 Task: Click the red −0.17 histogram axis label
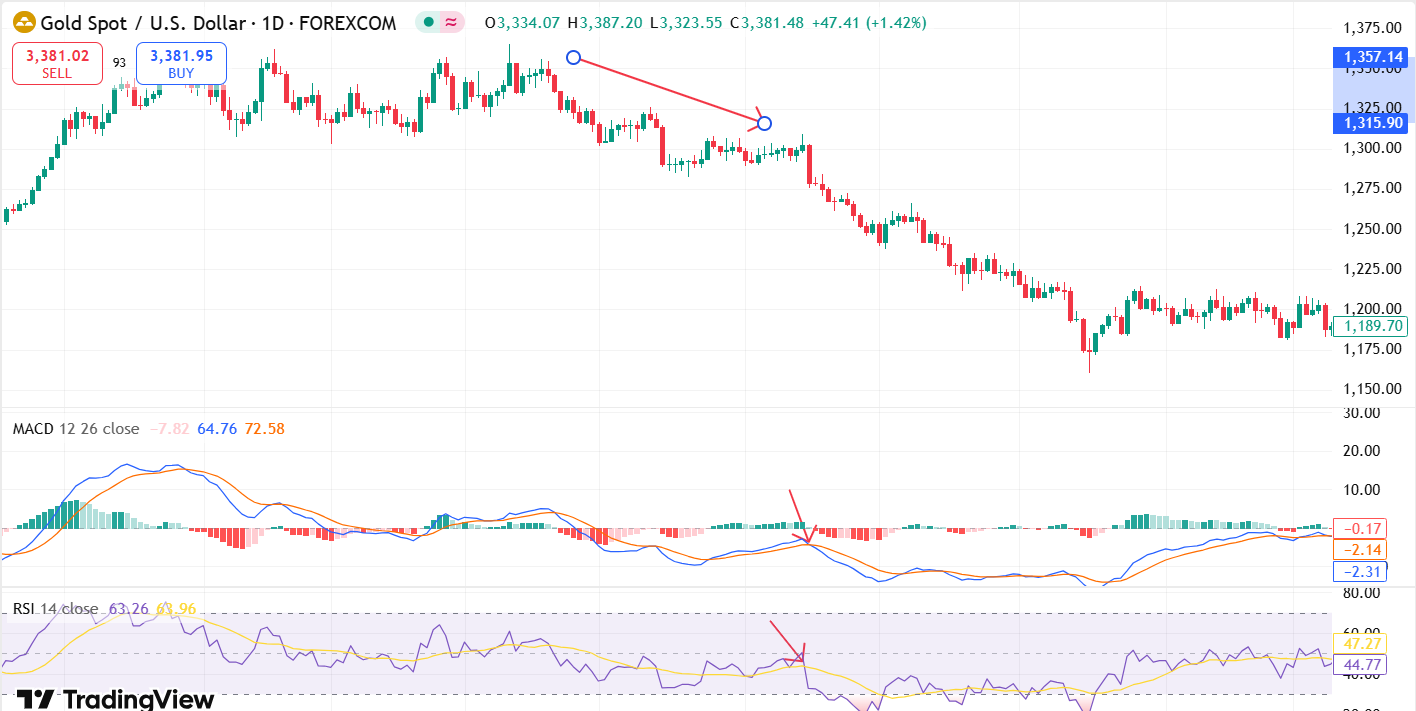[x=1360, y=529]
